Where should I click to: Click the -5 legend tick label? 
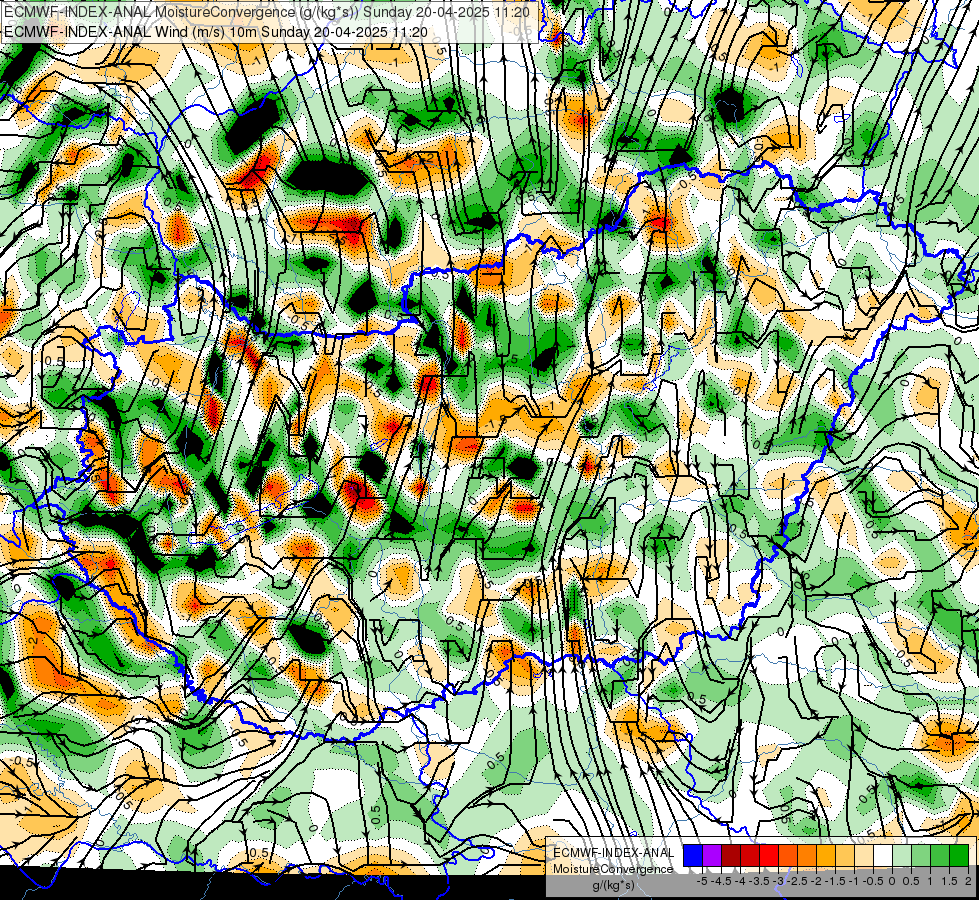[702, 881]
